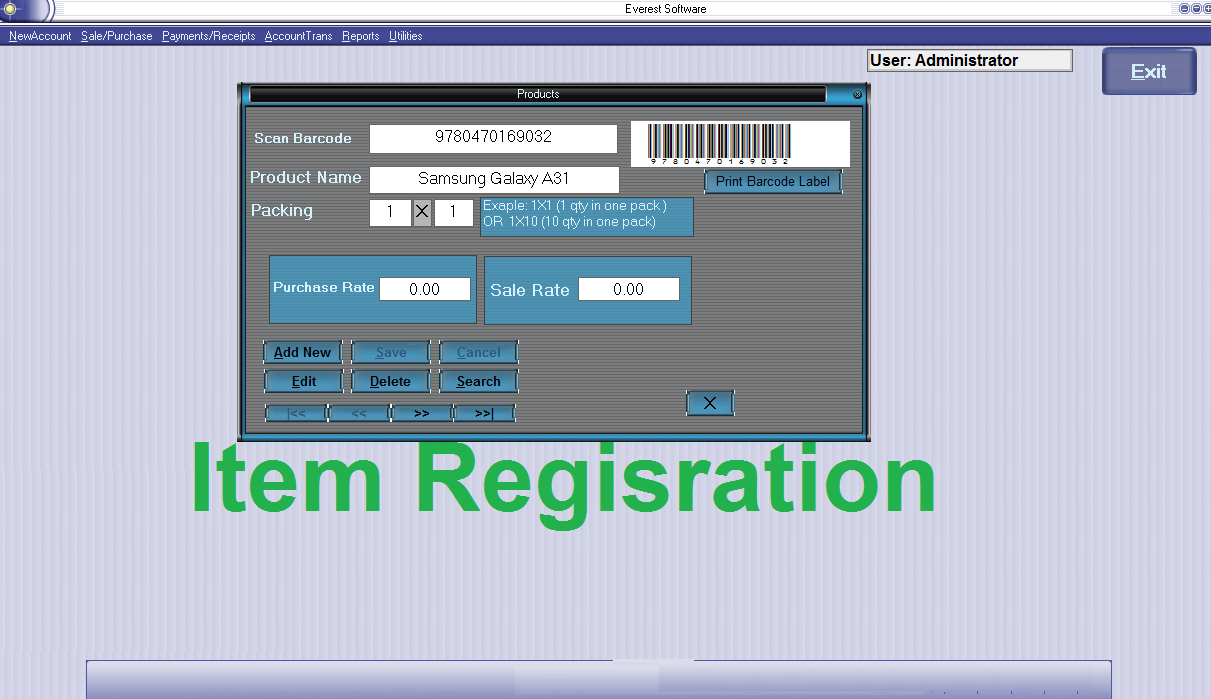Click Print Barcode Label button
Screen dimensions: 1211x699
[773, 182]
